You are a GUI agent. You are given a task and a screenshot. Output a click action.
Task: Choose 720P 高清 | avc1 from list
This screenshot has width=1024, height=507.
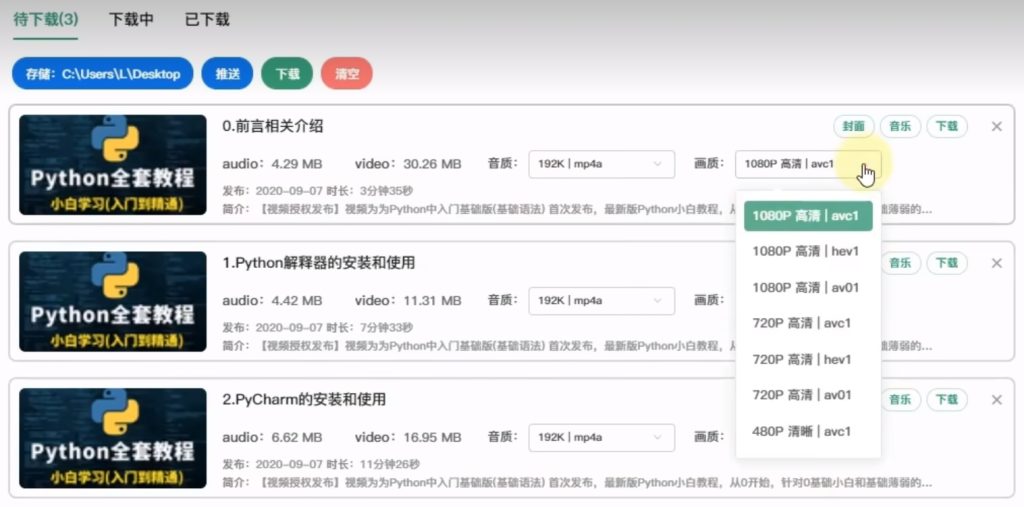click(x=802, y=323)
